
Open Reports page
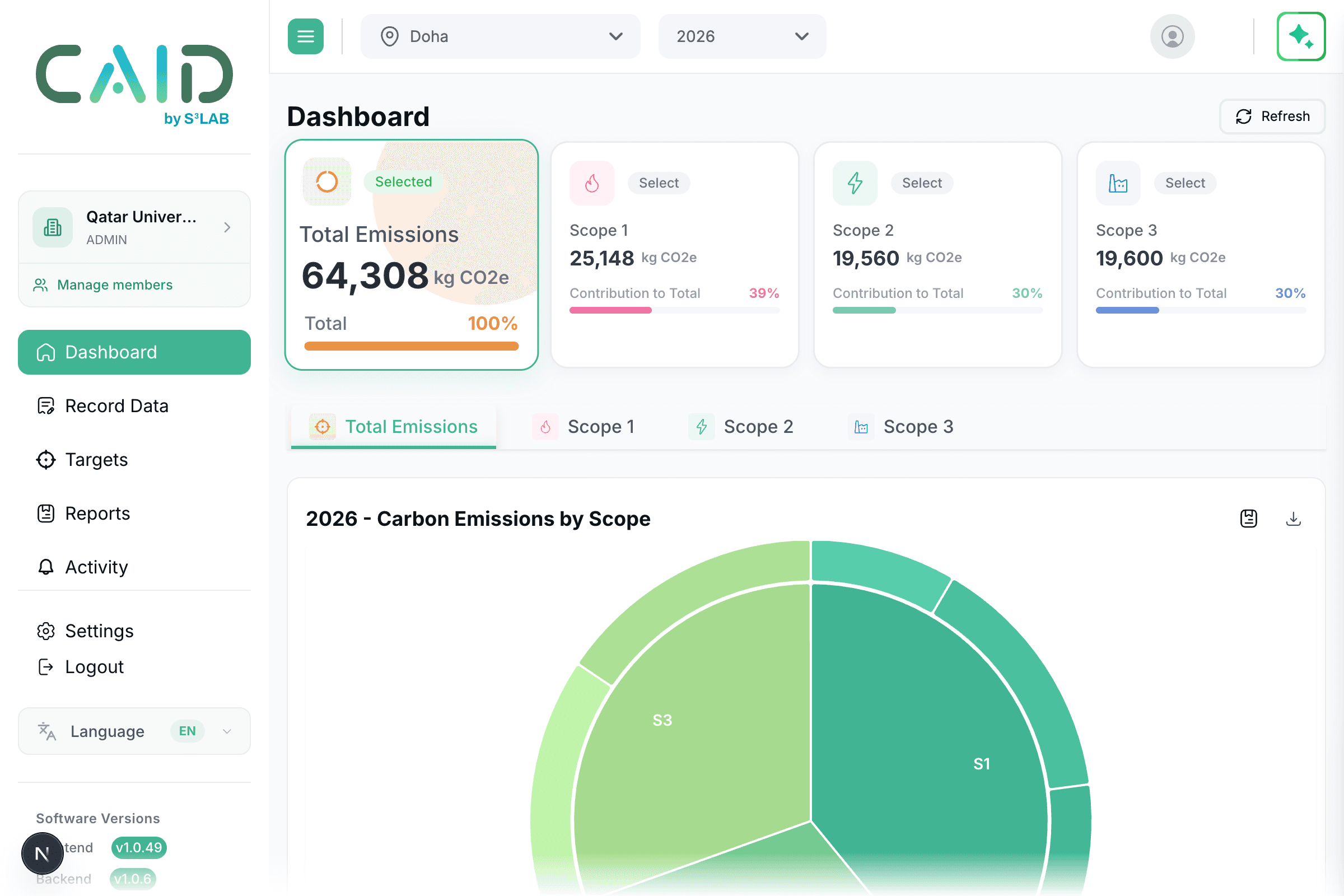click(134, 513)
